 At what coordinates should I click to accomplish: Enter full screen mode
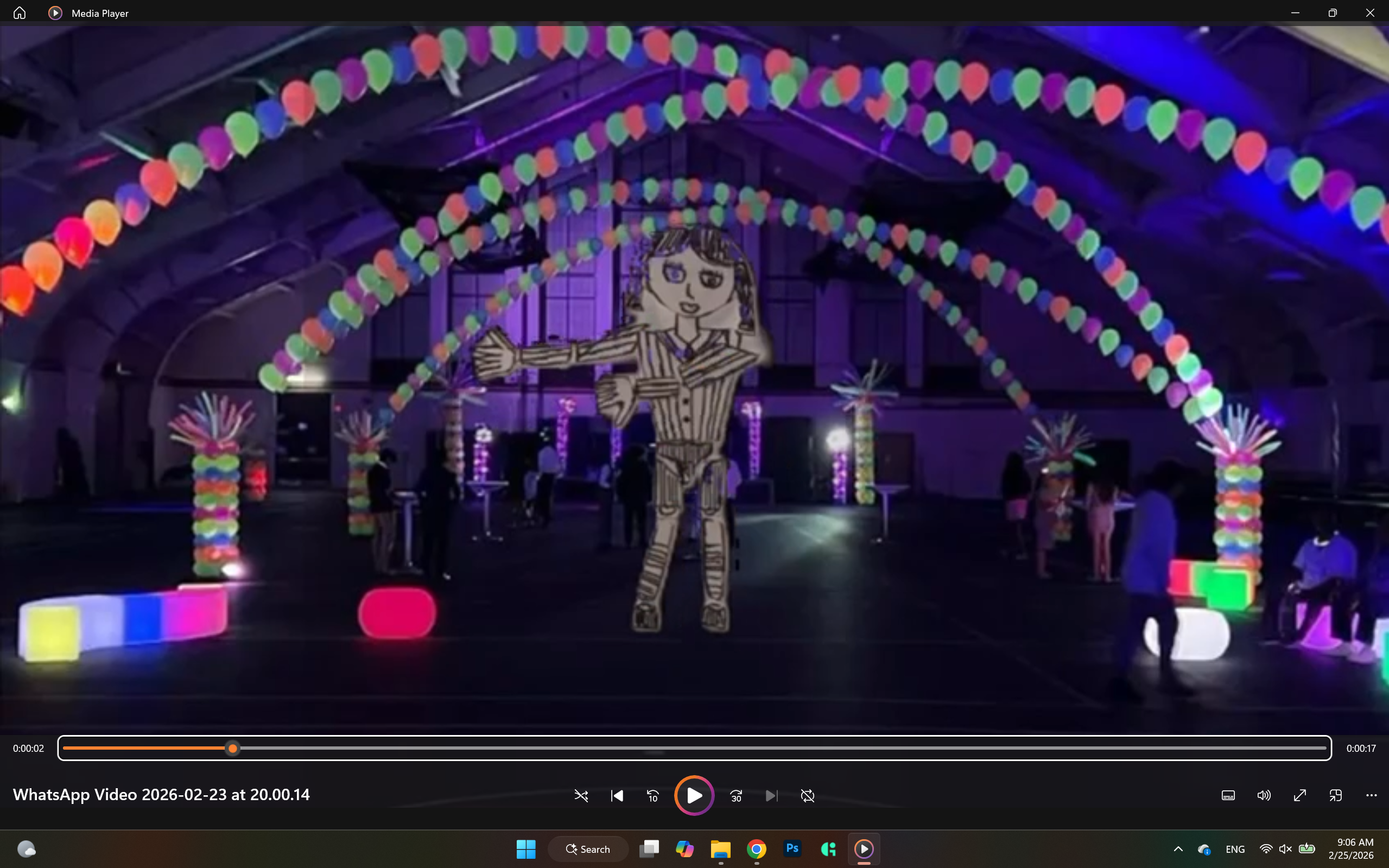[1299, 796]
